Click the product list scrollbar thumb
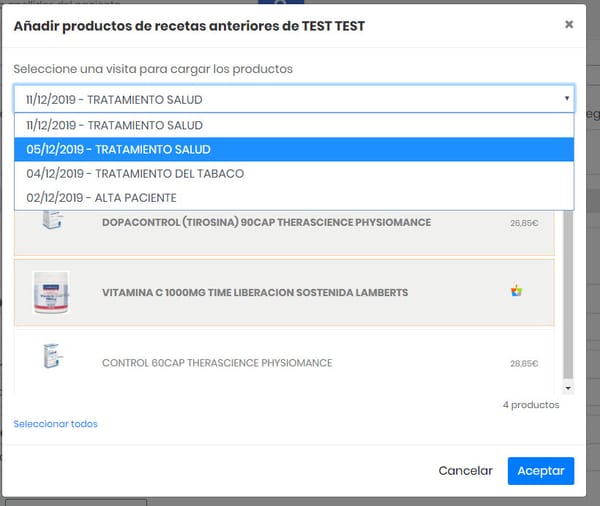Viewport: 600px width, 506px height. tap(568, 294)
